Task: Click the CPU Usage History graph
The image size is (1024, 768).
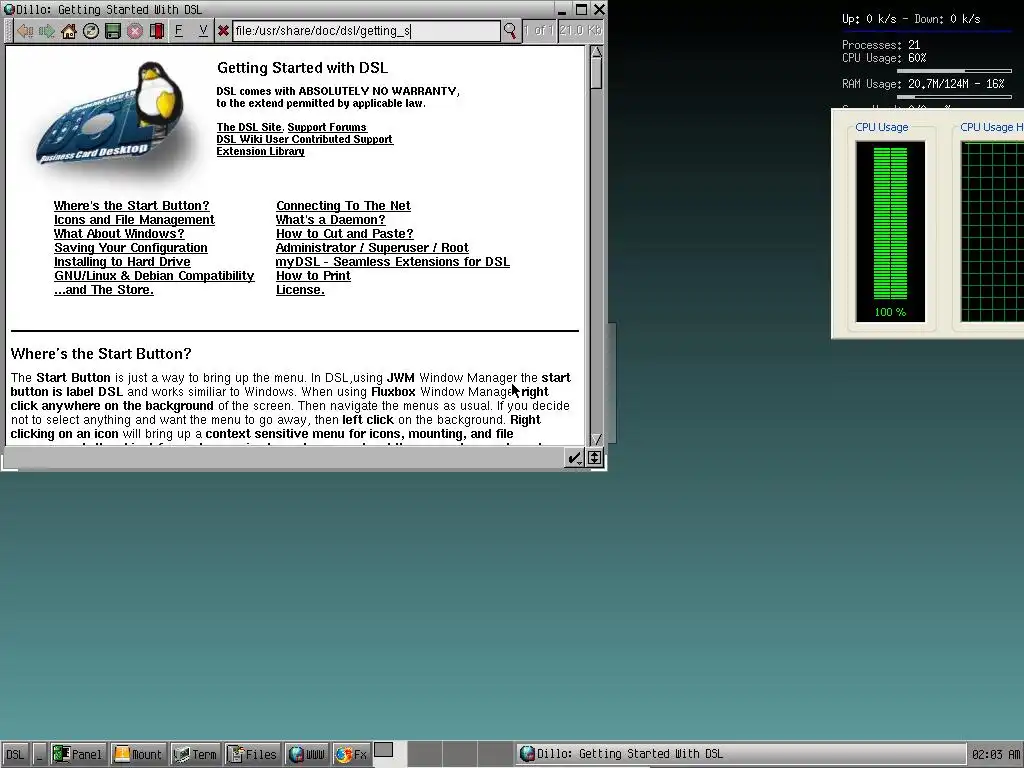Action: click(x=992, y=232)
